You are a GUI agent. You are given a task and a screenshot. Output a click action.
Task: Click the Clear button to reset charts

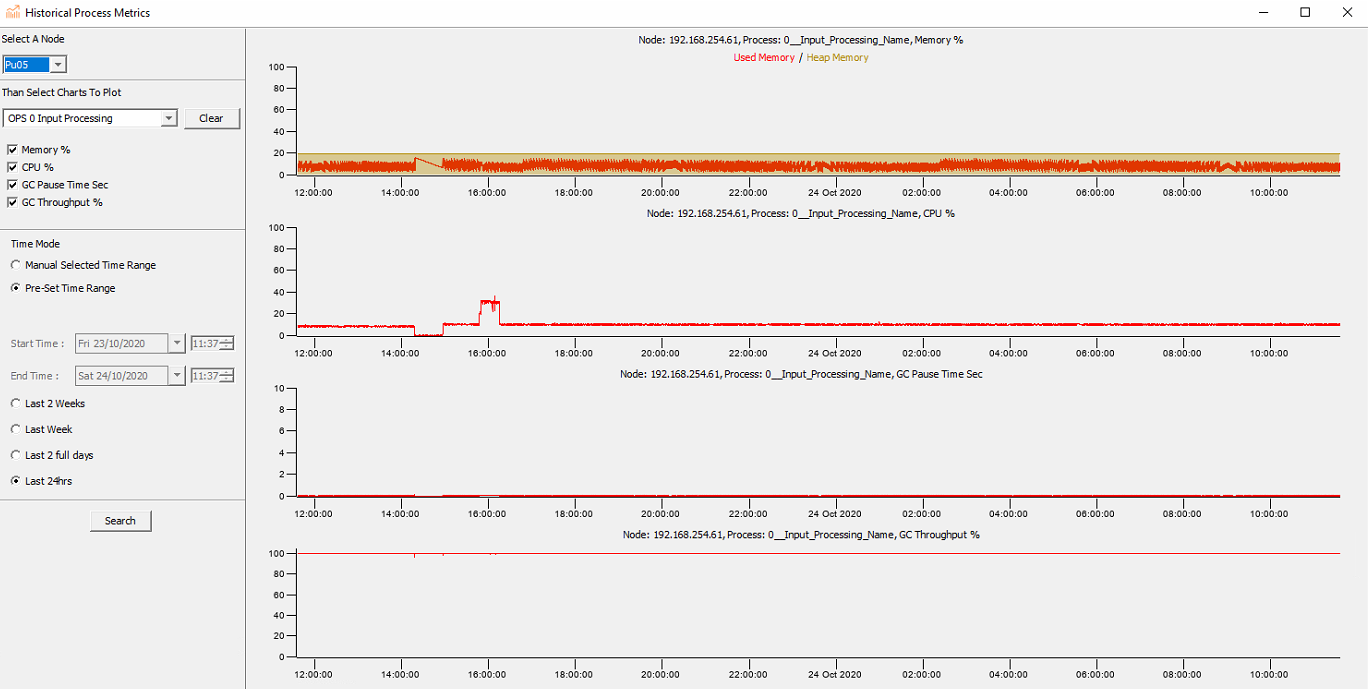pos(211,117)
